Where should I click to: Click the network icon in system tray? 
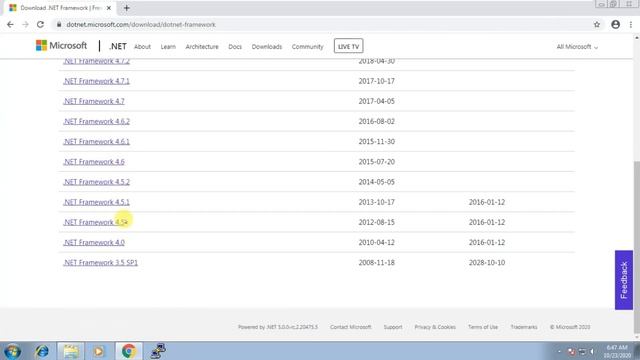pyautogui.click(x=582, y=351)
